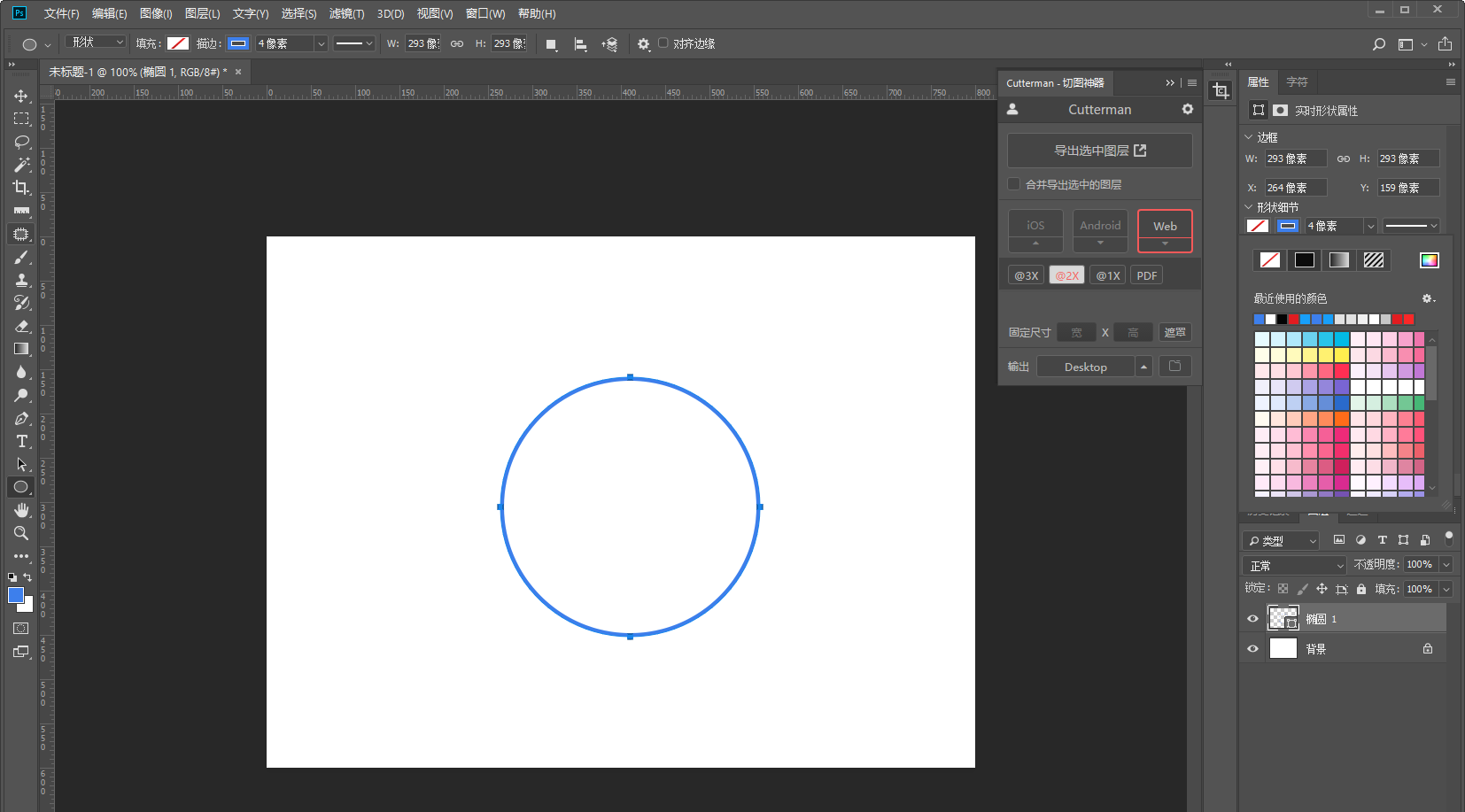Select the Move tool

pyautogui.click(x=21, y=96)
